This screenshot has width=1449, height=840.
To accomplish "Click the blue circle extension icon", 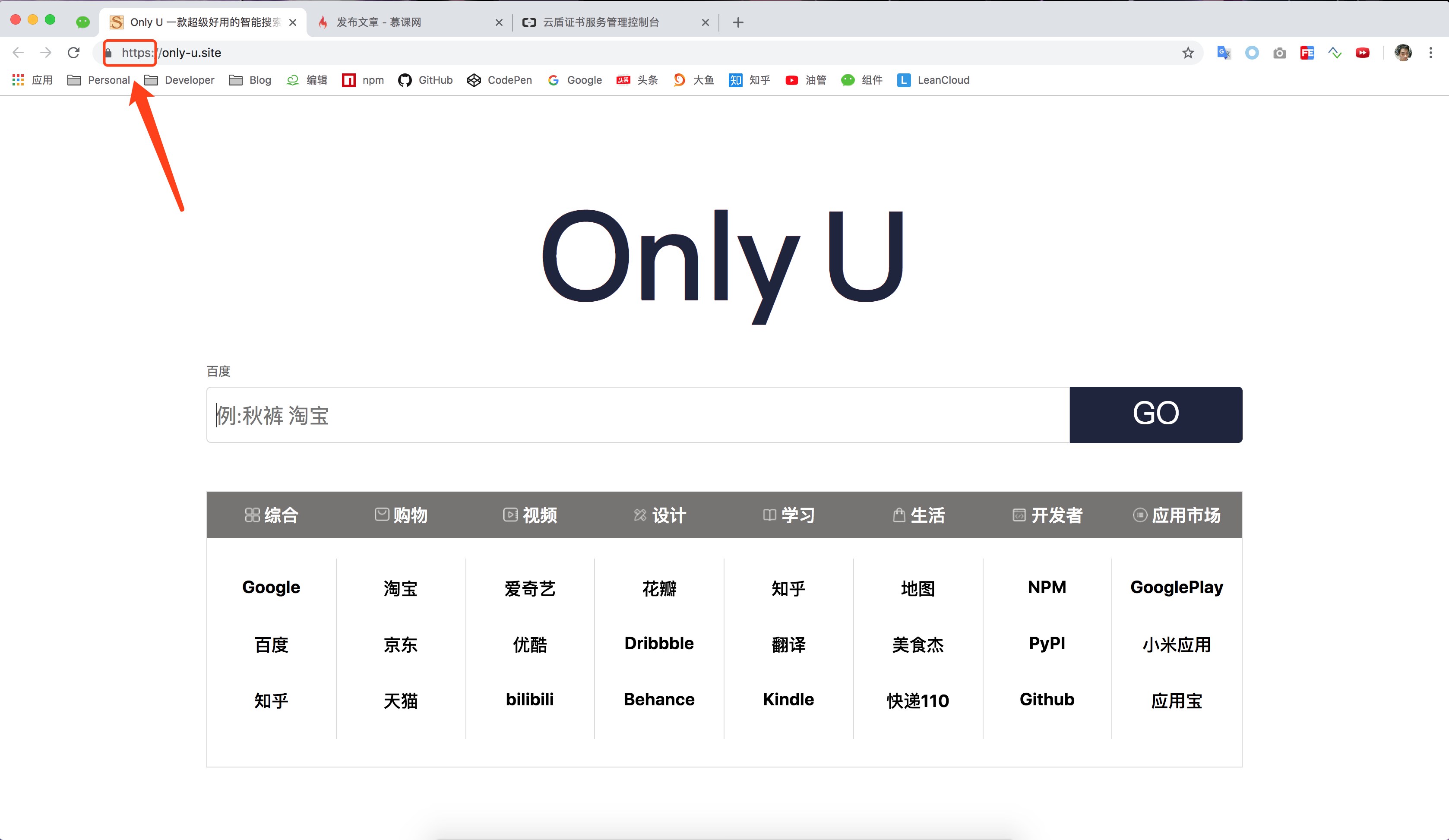I will click(x=1253, y=53).
